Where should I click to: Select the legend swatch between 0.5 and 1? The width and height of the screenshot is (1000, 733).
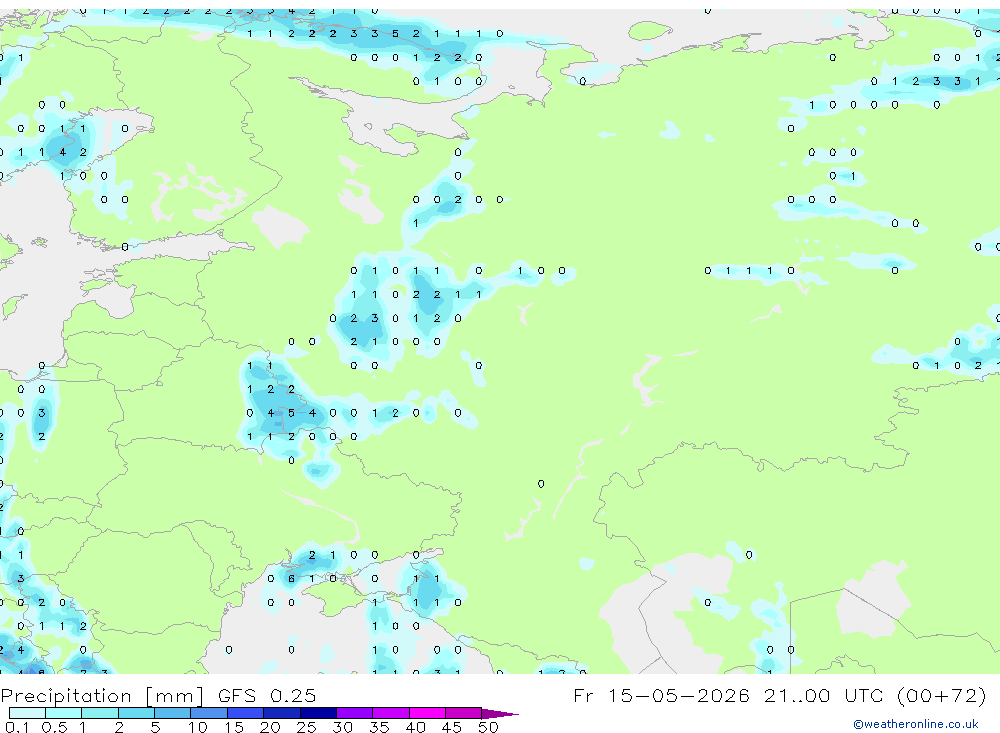tap(64, 713)
